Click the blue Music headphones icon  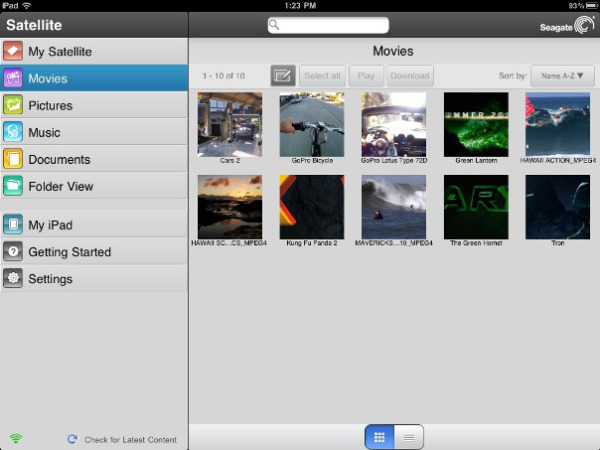(x=13, y=132)
